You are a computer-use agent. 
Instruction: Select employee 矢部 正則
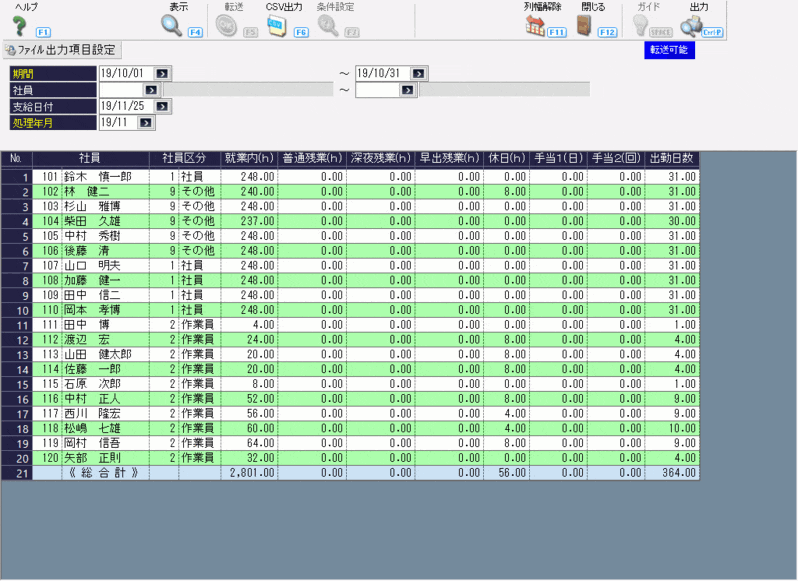92,457
